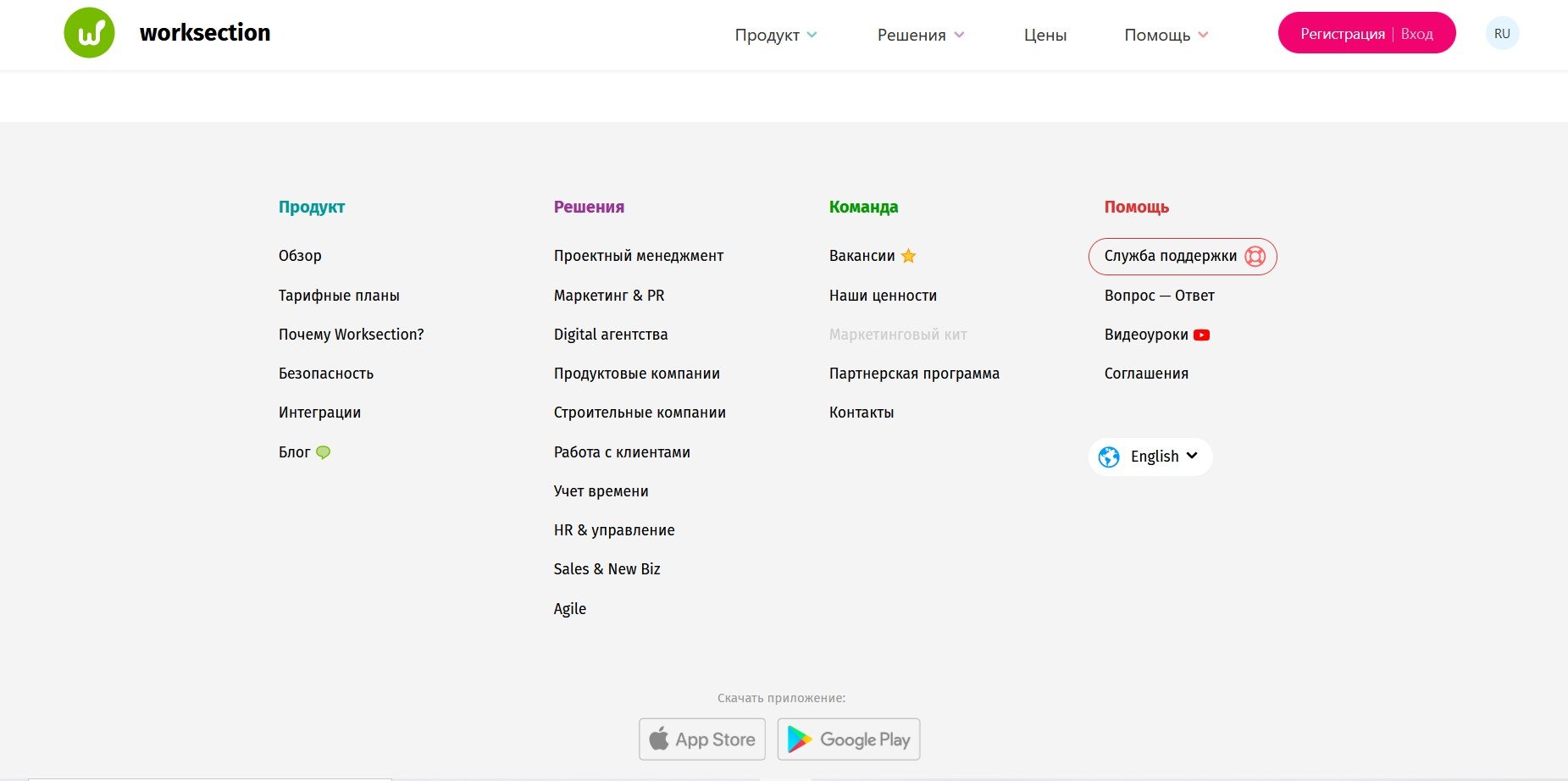
Task: Expand the Решения menu in header
Action: [920, 35]
